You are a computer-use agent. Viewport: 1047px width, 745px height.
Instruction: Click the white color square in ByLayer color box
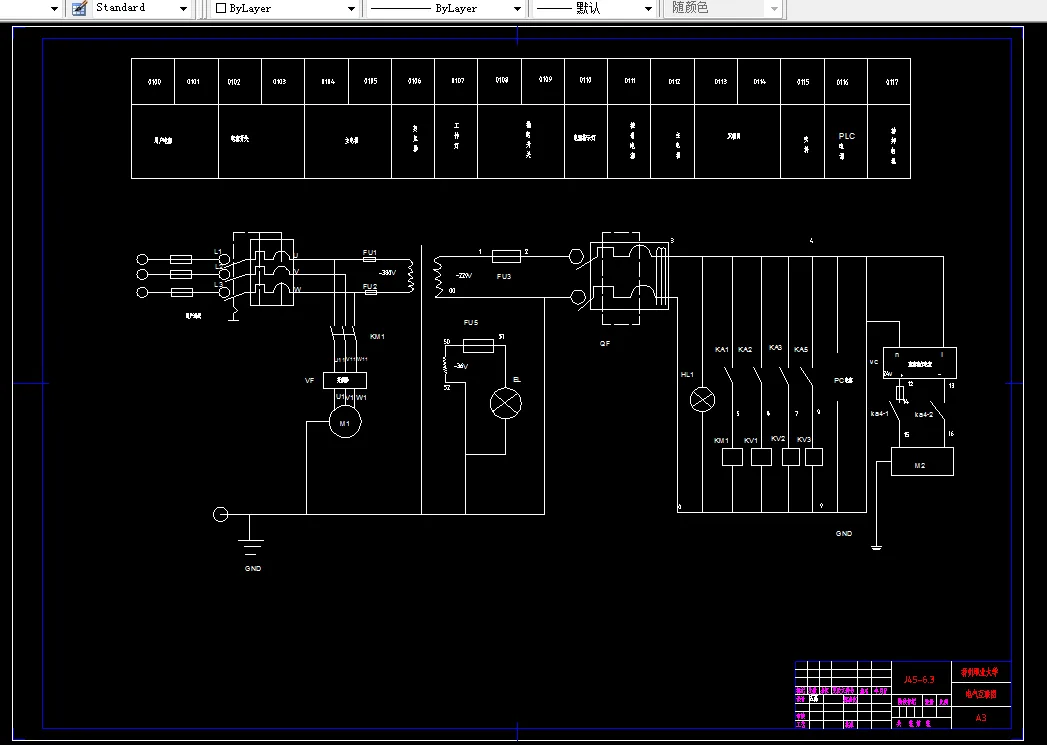pyautogui.click(x=221, y=8)
